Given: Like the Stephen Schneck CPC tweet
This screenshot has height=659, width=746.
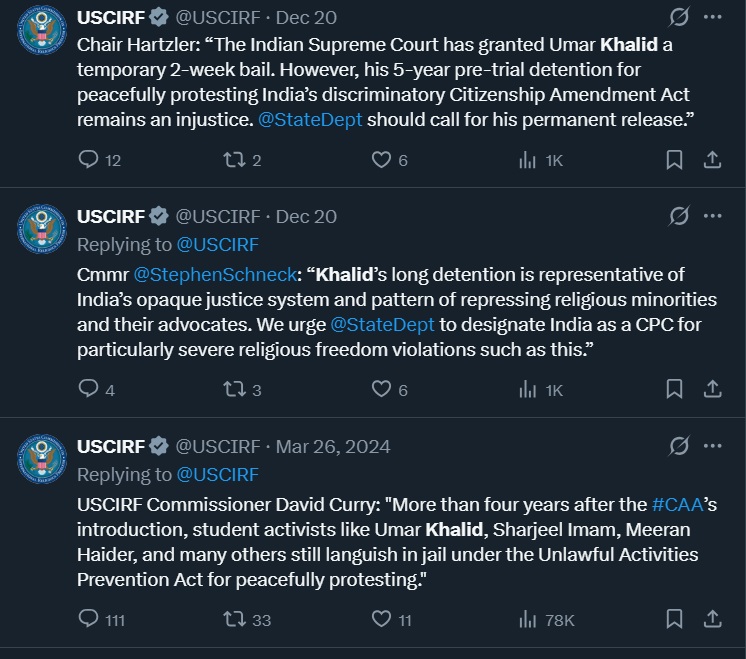Looking at the screenshot, I should coord(381,390).
